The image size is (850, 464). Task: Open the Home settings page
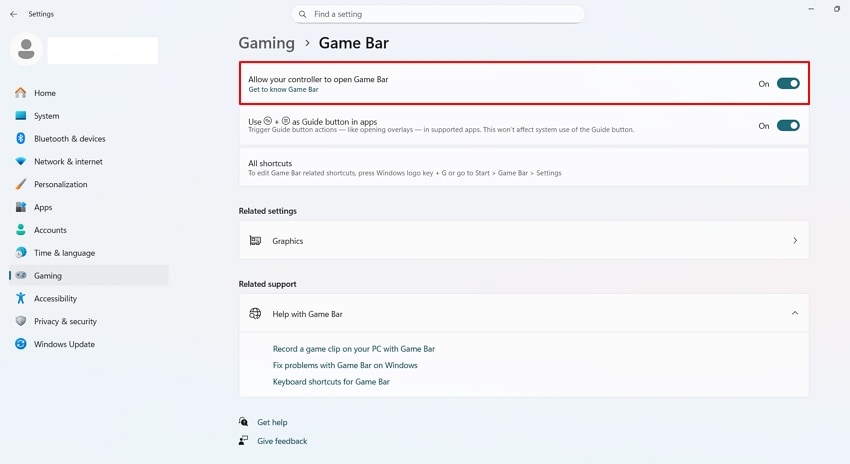(x=89, y=93)
